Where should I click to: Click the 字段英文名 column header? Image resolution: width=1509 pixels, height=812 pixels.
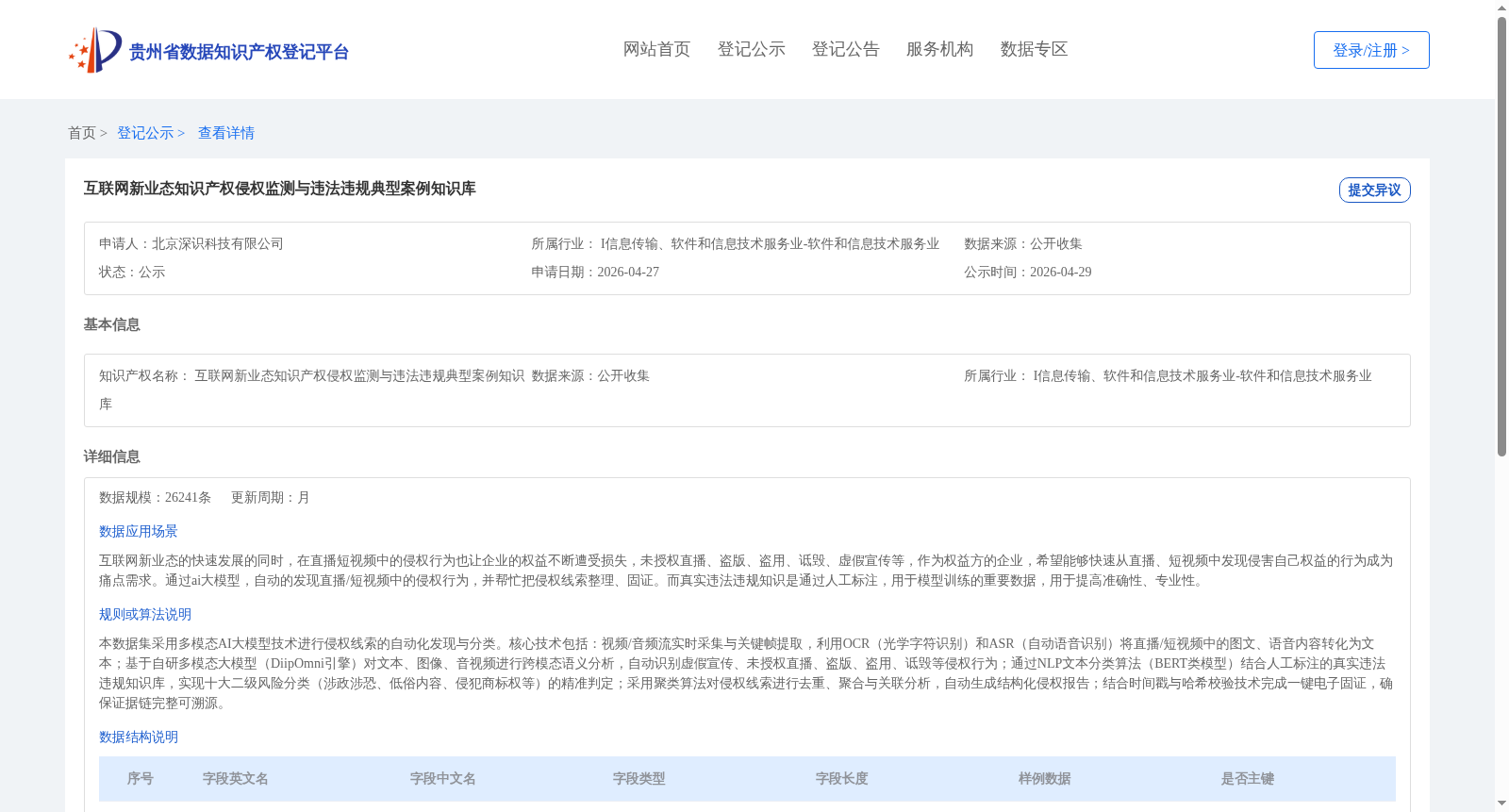pos(236,778)
